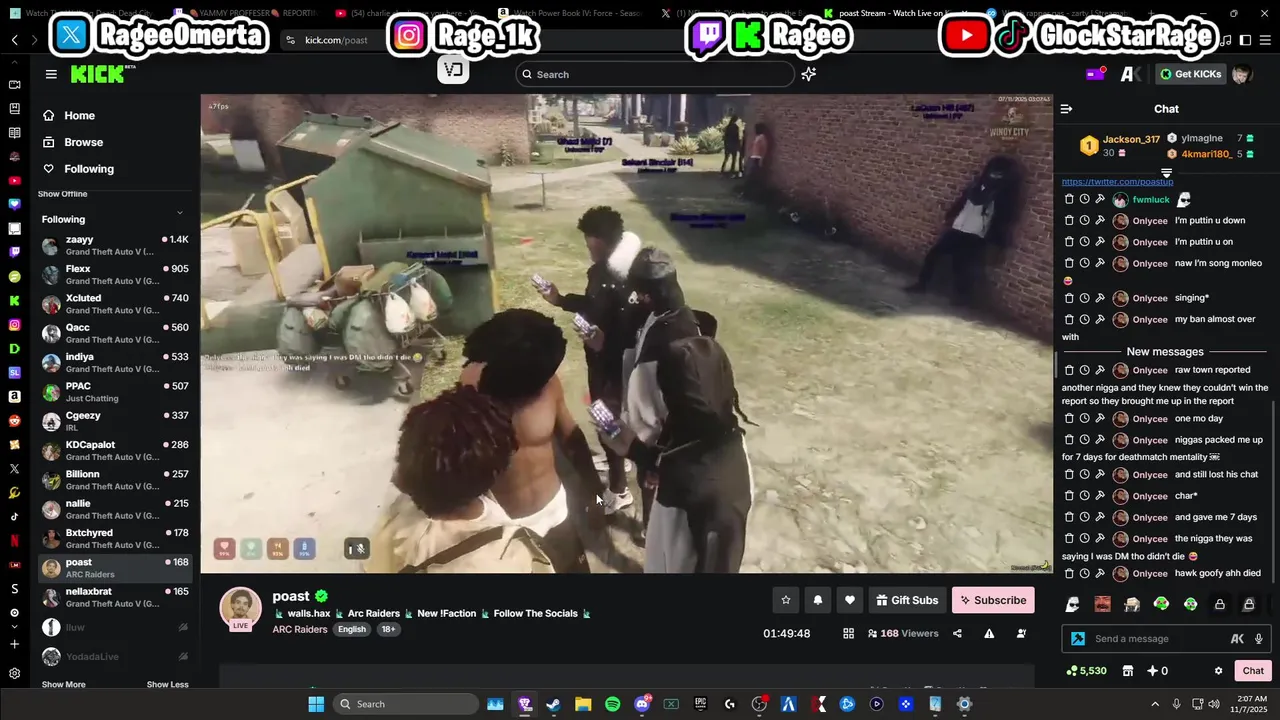Viewport: 1280px width, 720px height.
Task: Toggle the muted microphone indicator on video
Action: [357, 548]
